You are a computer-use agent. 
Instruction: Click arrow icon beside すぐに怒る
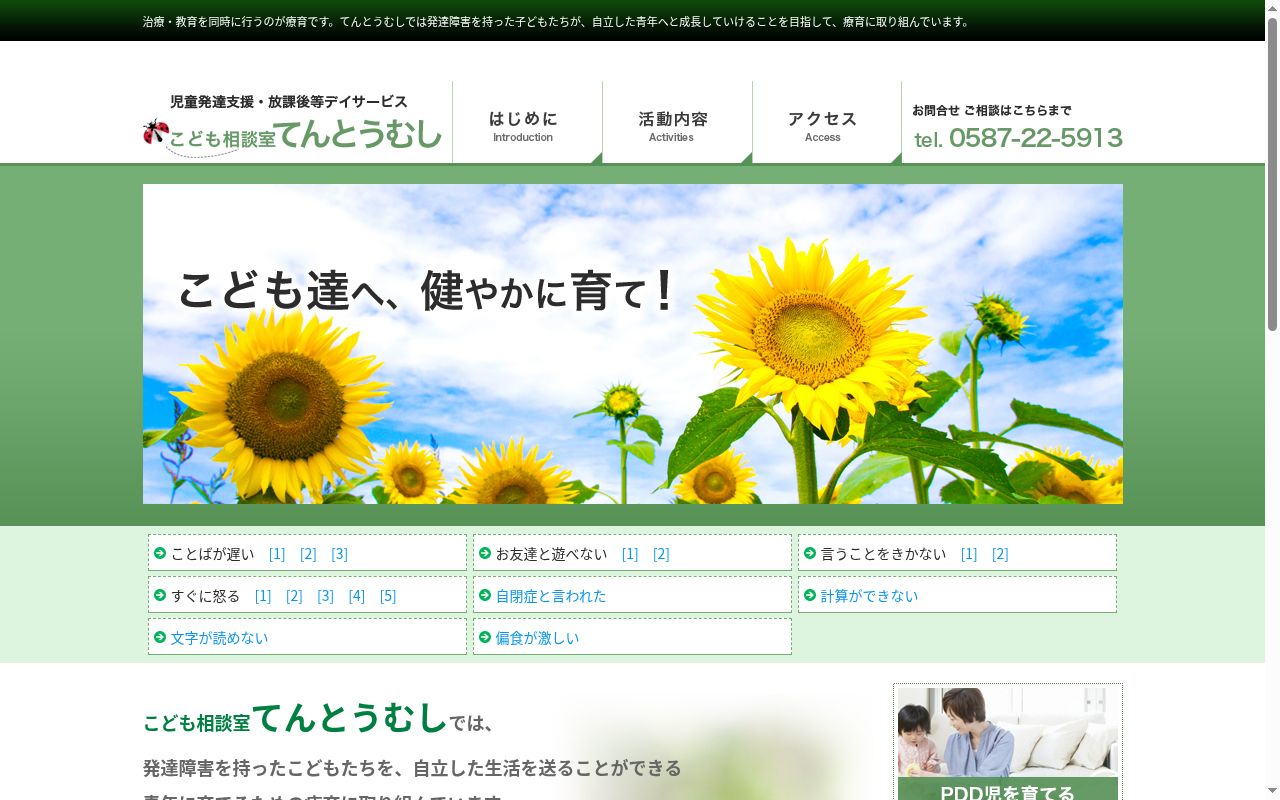[x=160, y=595]
